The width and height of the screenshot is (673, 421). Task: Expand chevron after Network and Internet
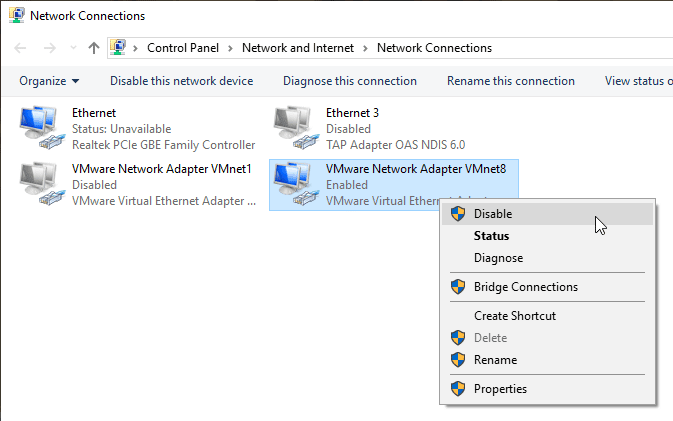pyautogui.click(x=365, y=48)
